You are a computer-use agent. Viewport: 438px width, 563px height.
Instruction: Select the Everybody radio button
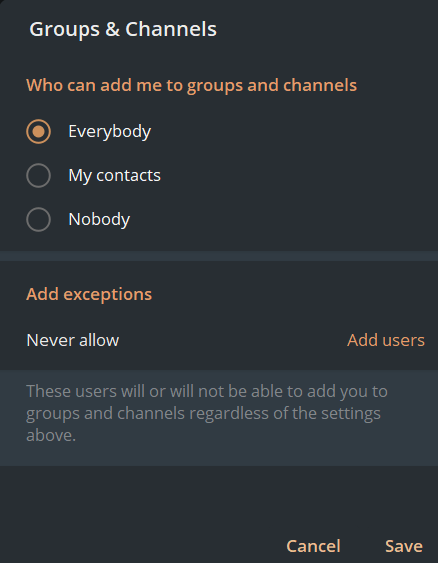click(x=38, y=131)
